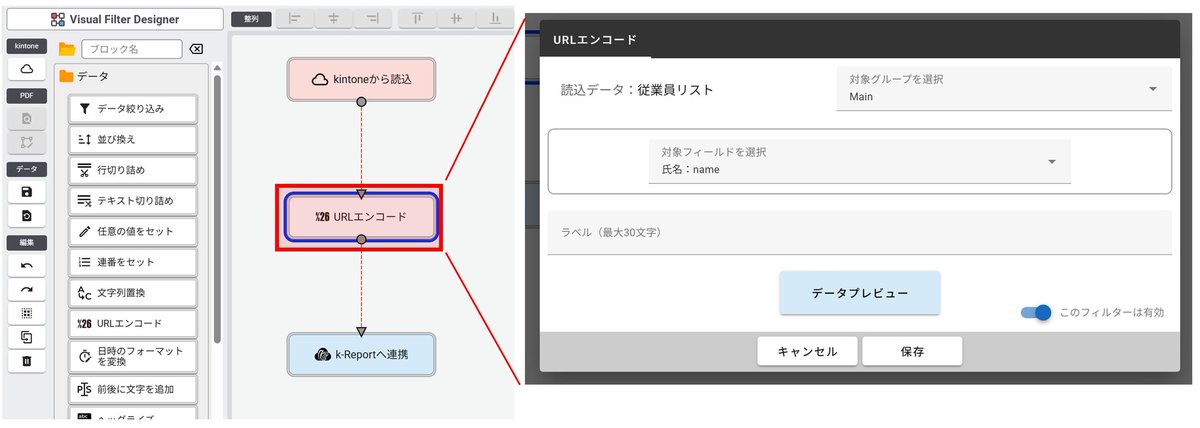The image size is (1200, 428).
Task: Click the キャンセル button
Action: point(806,351)
